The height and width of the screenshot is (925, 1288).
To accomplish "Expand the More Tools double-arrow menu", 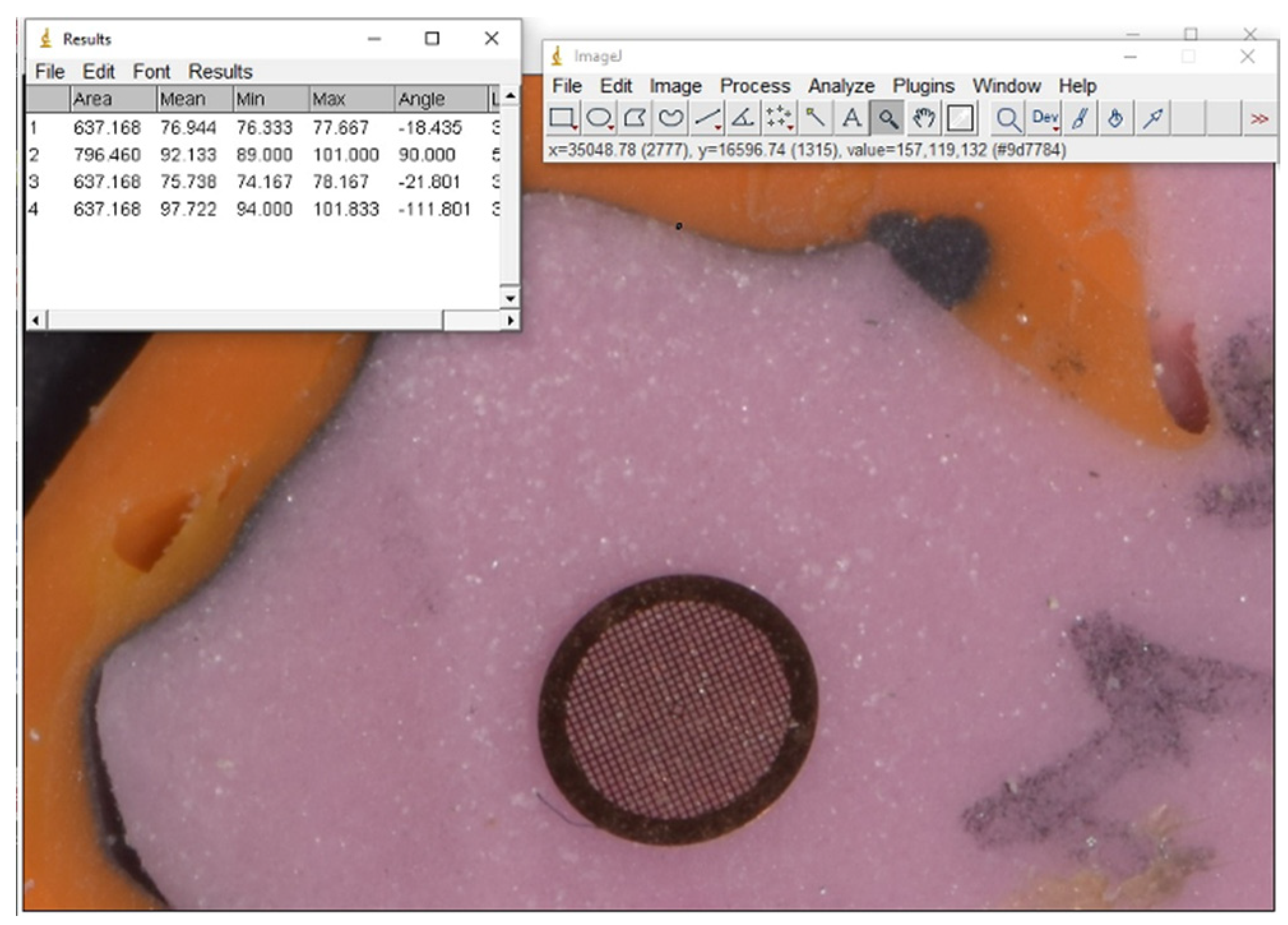I will (x=1259, y=119).
